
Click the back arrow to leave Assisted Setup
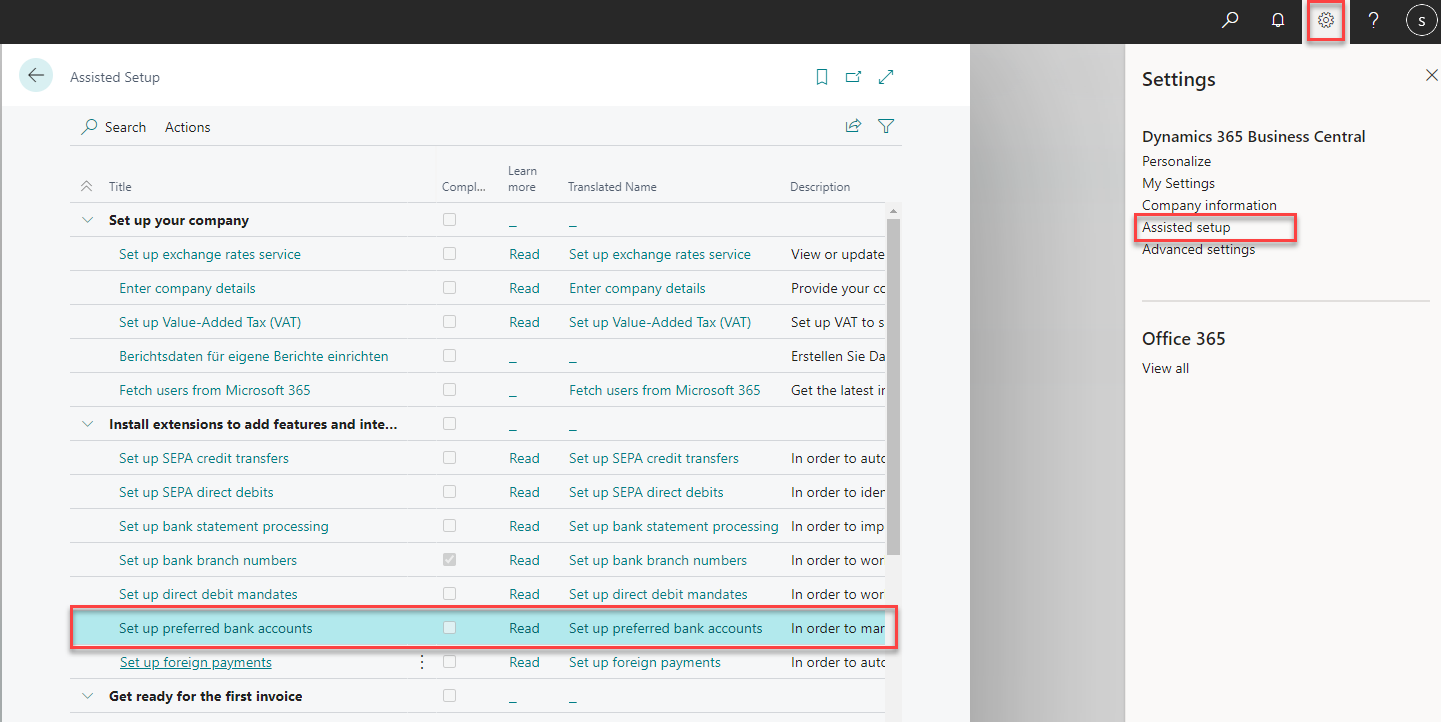point(35,75)
